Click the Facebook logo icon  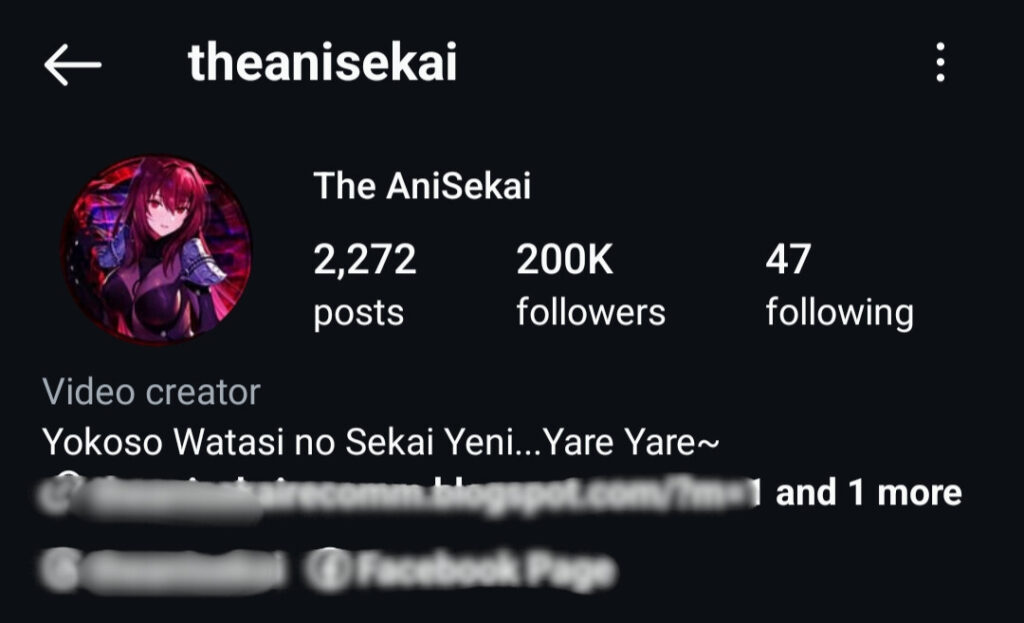tap(330, 570)
